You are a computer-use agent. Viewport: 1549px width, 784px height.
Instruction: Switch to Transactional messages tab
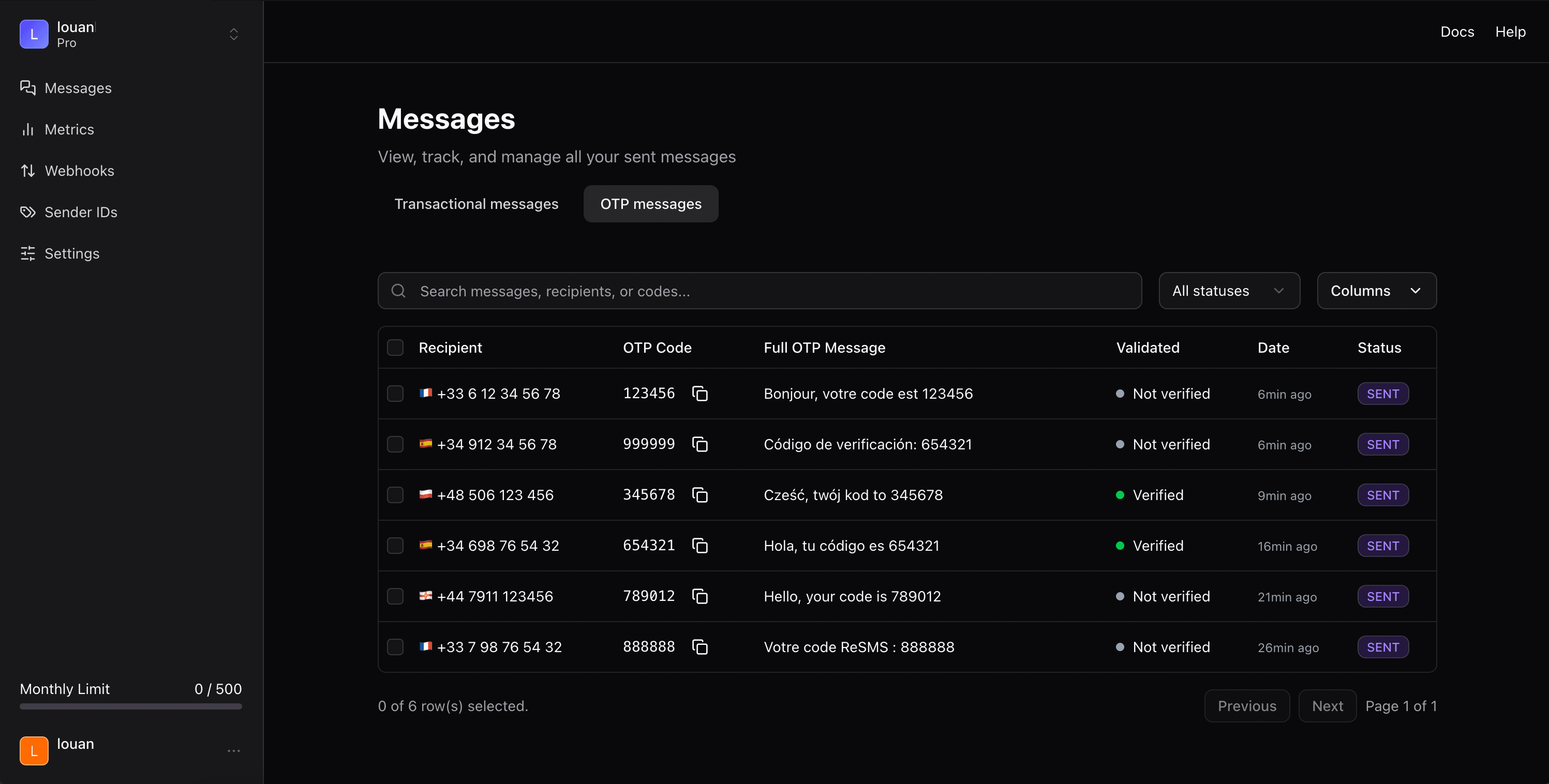[x=476, y=204]
